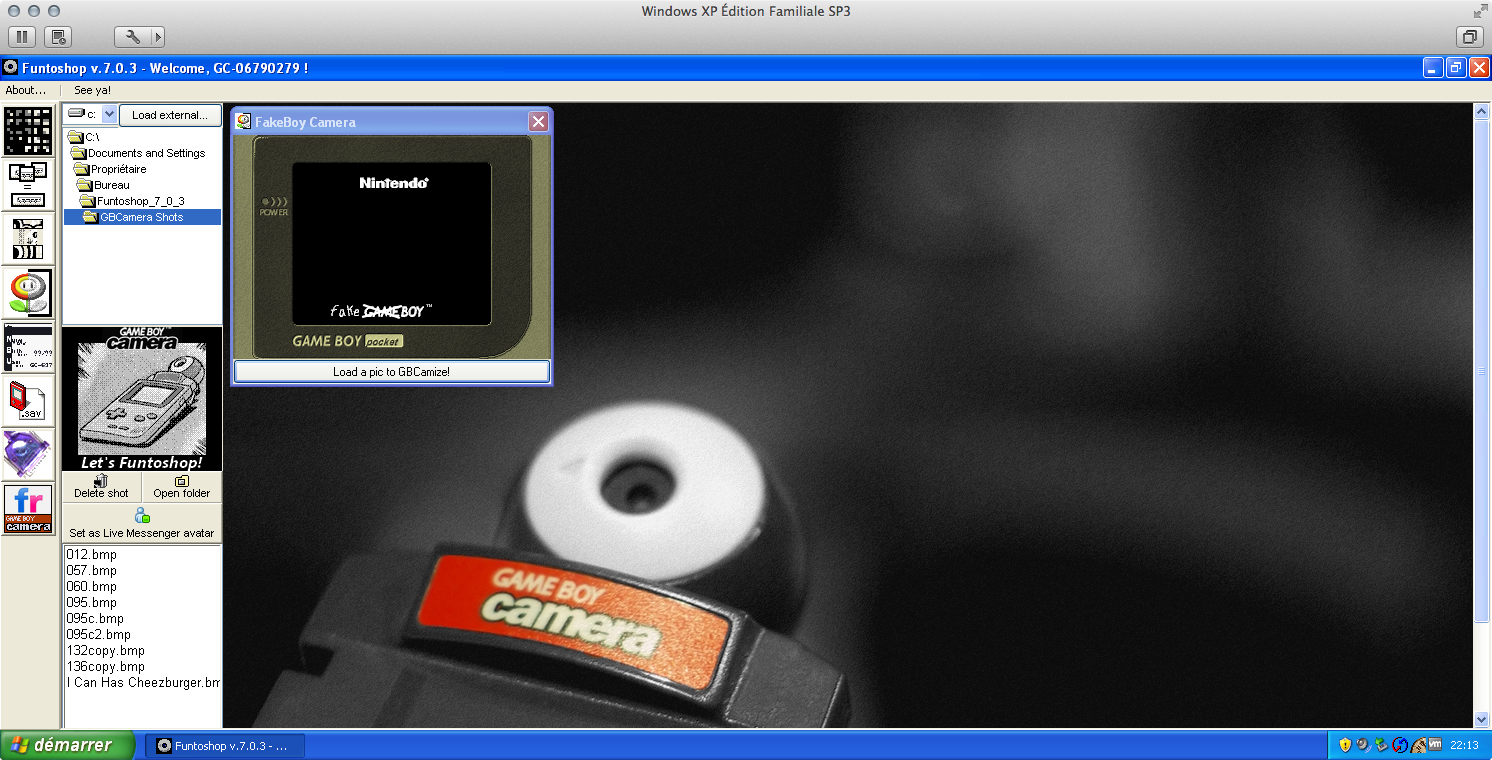Viewport: 1492px width, 760px height.
Task: Pause the virtual machine from the toolbar
Action: [x=22, y=37]
